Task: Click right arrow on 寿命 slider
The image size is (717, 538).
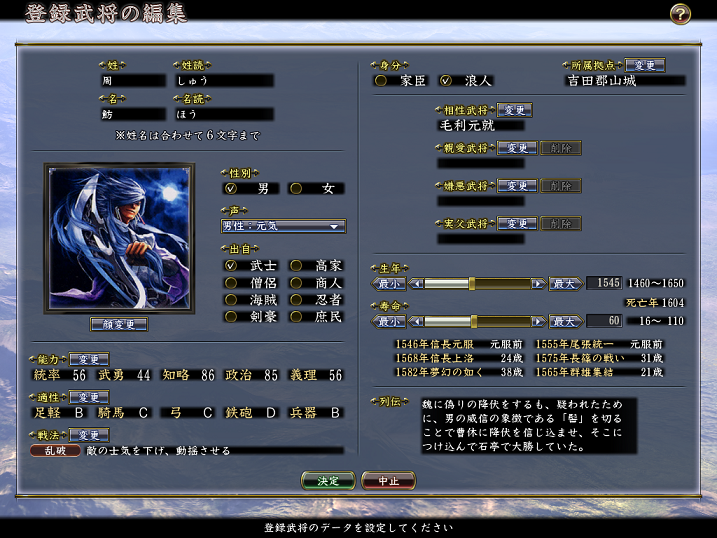Action: pos(538,321)
